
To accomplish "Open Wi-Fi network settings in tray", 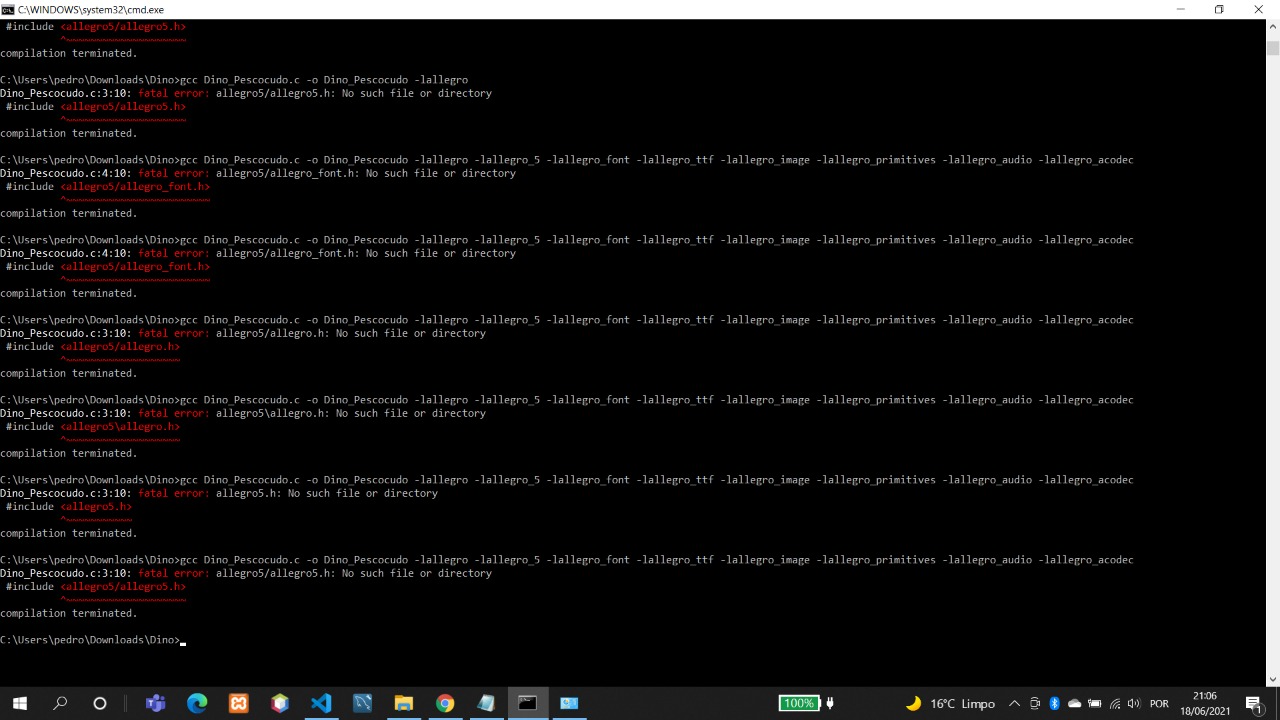I will click(x=1115, y=703).
